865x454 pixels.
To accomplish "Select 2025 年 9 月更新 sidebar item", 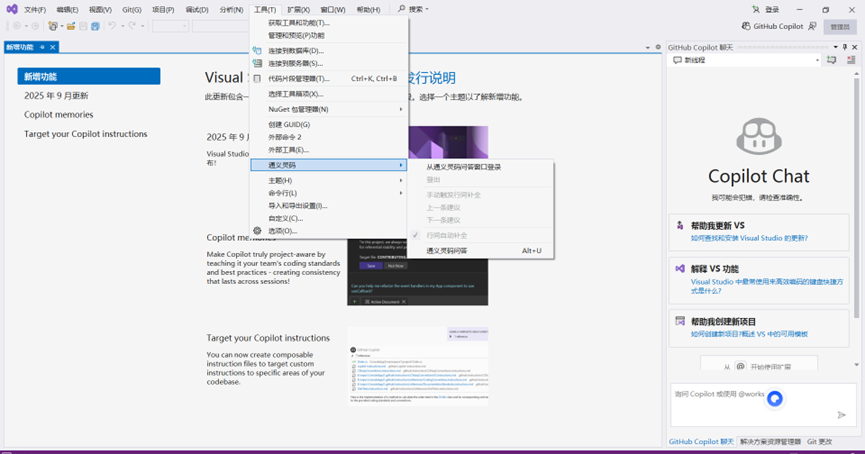I will (x=56, y=96).
